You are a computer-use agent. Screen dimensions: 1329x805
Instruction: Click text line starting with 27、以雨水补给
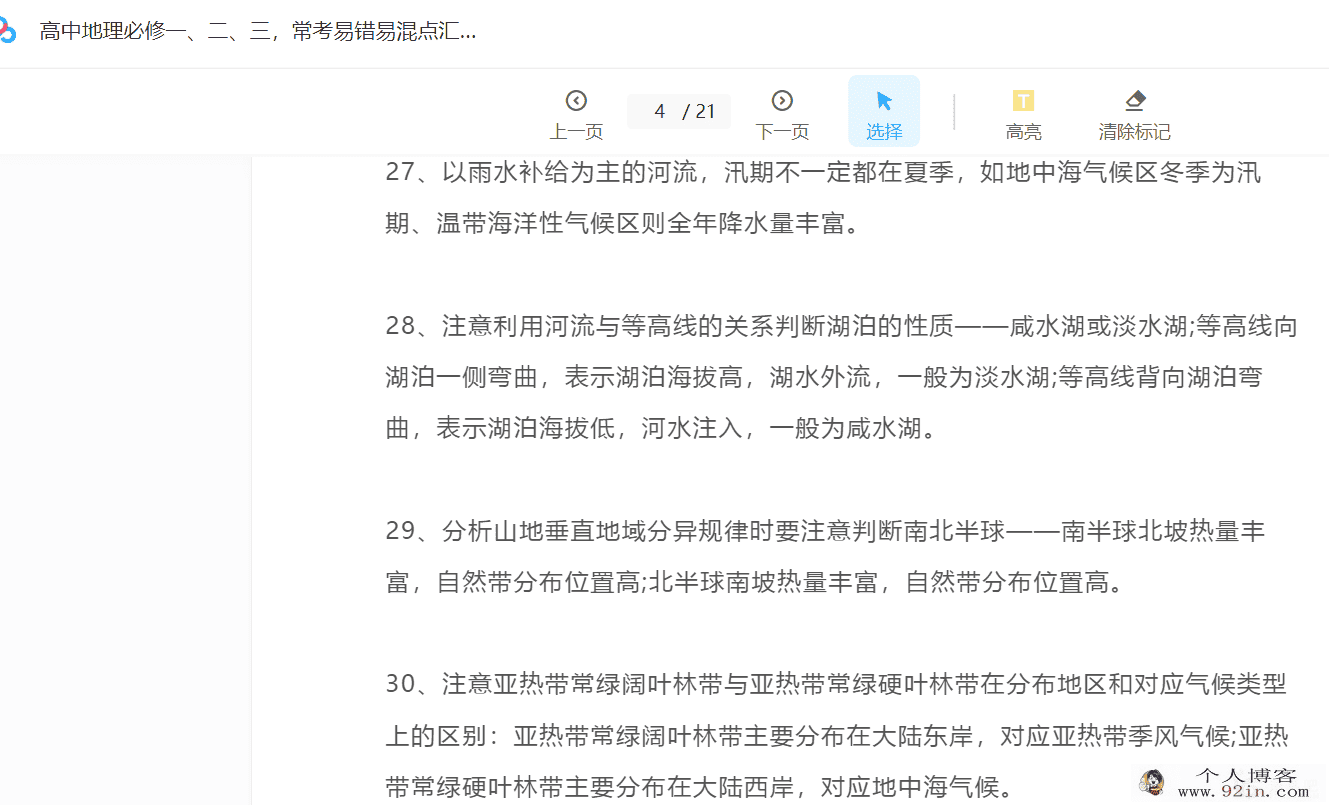click(x=824, y=172)
